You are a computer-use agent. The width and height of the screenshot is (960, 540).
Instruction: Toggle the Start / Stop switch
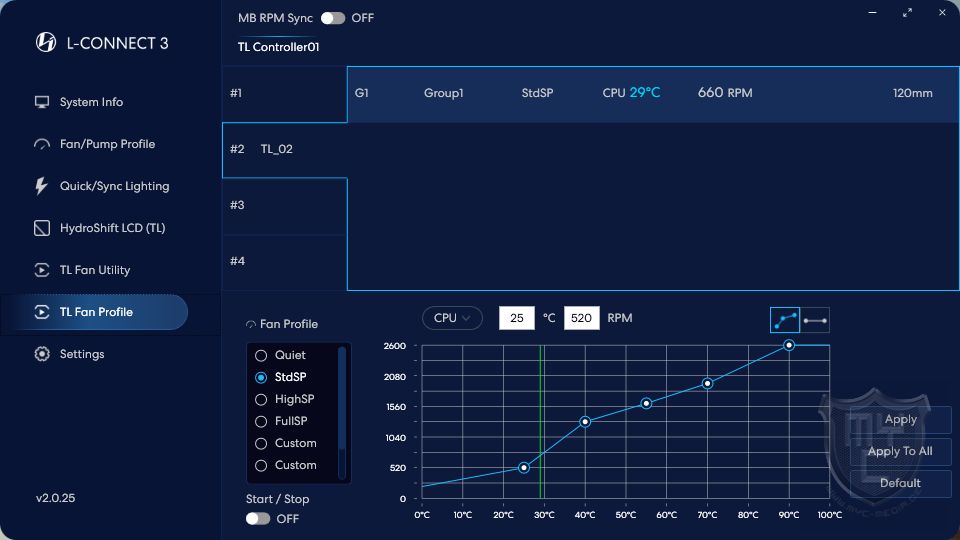click(x=258, y=519)
